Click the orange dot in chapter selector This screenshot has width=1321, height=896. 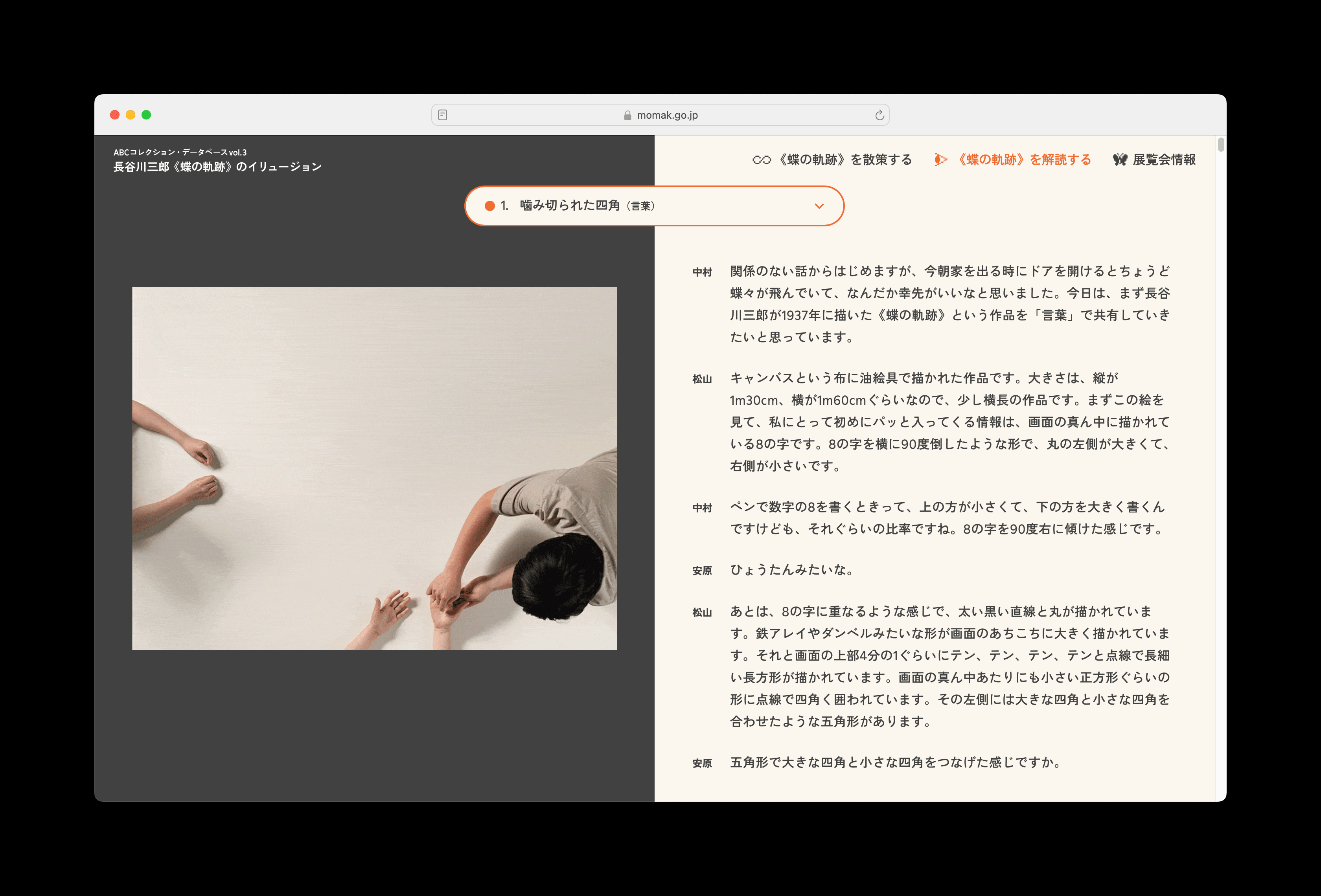tap(489, 206)
